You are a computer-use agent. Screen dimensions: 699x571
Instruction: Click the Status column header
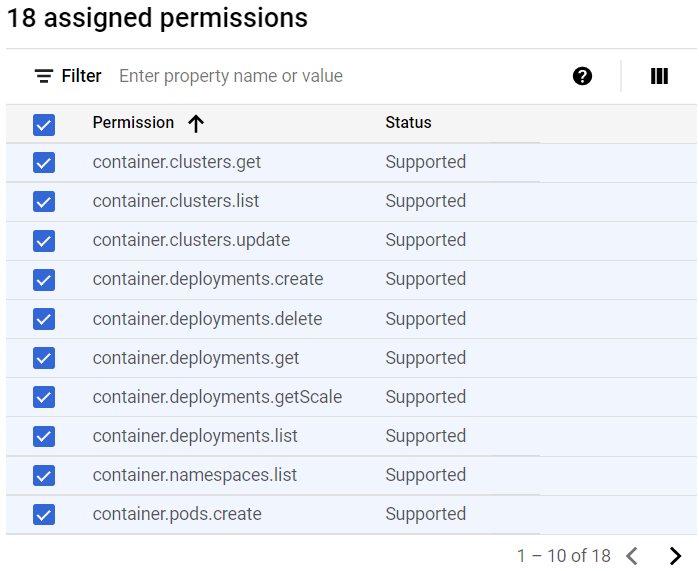pyautogui.click(x=408, y=122)
